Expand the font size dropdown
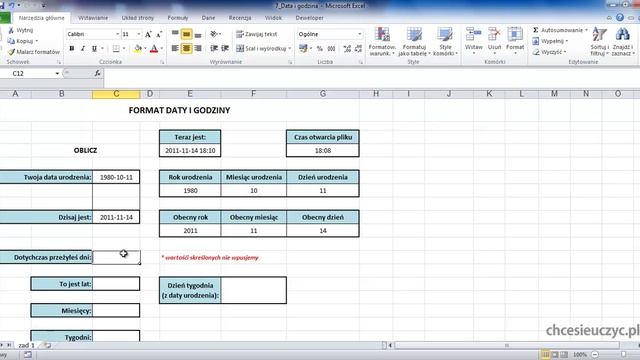Screen dimensions: 640x360 [139, 34]
